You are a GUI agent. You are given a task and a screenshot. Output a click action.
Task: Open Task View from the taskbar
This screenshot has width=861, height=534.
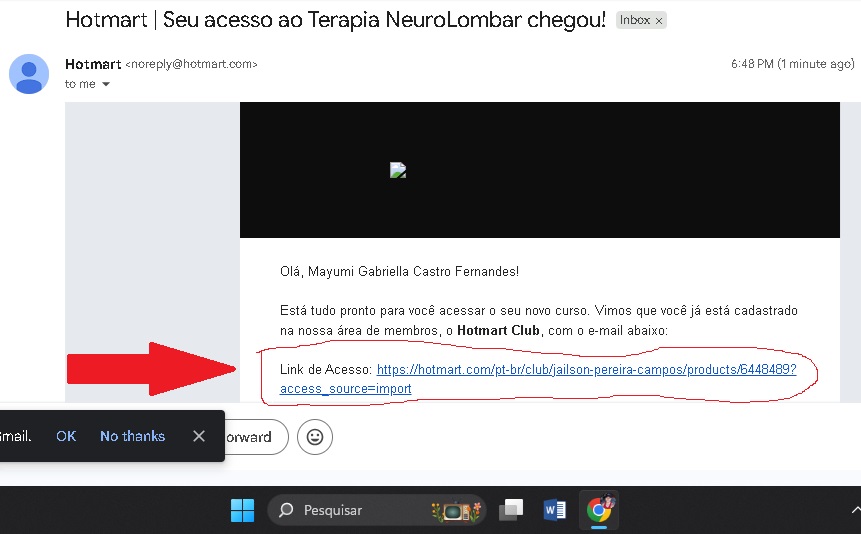pos(511,510)
